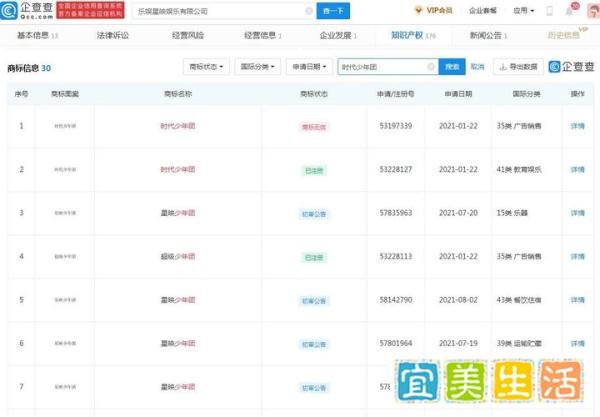Open 企业套餐 link
600x417 pixels.
tap(483, 11)
